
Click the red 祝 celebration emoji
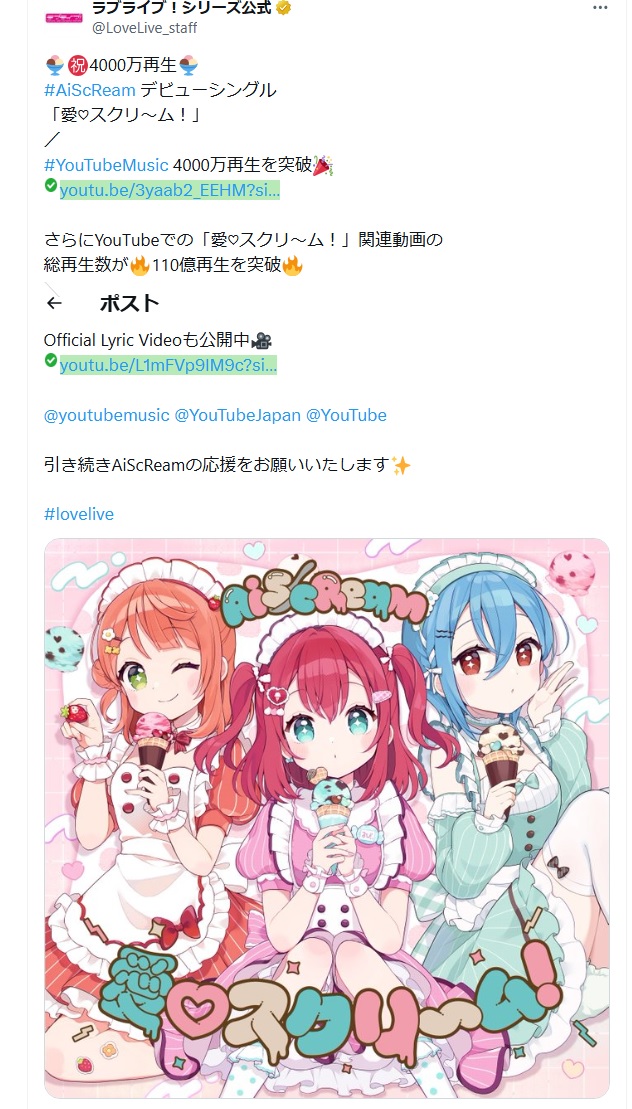coord(77,66)
